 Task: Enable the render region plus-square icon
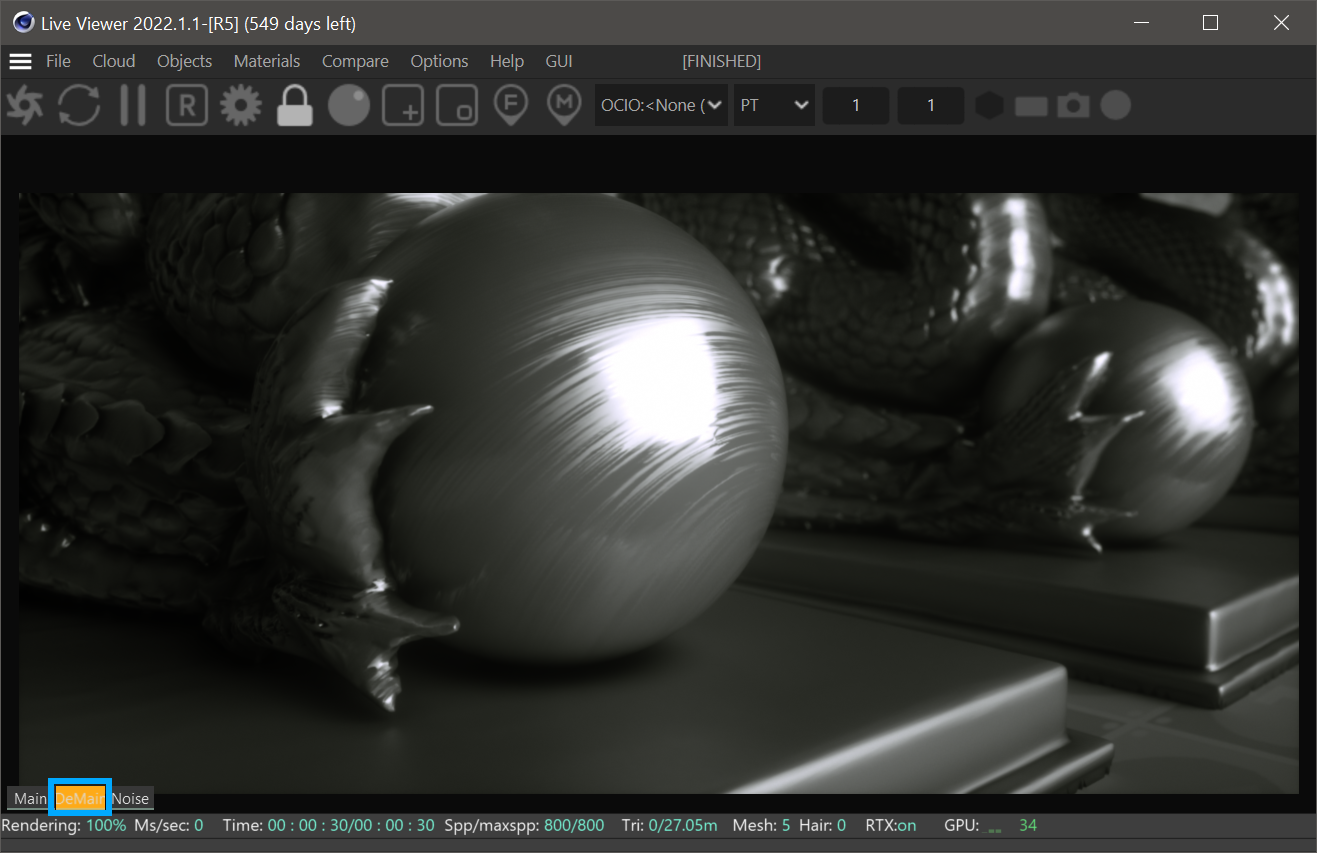pyautogui.click(x=404, y=105)
